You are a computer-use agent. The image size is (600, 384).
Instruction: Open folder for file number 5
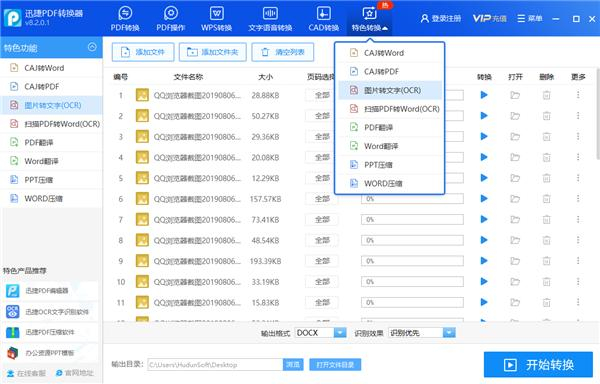(515, 178)
